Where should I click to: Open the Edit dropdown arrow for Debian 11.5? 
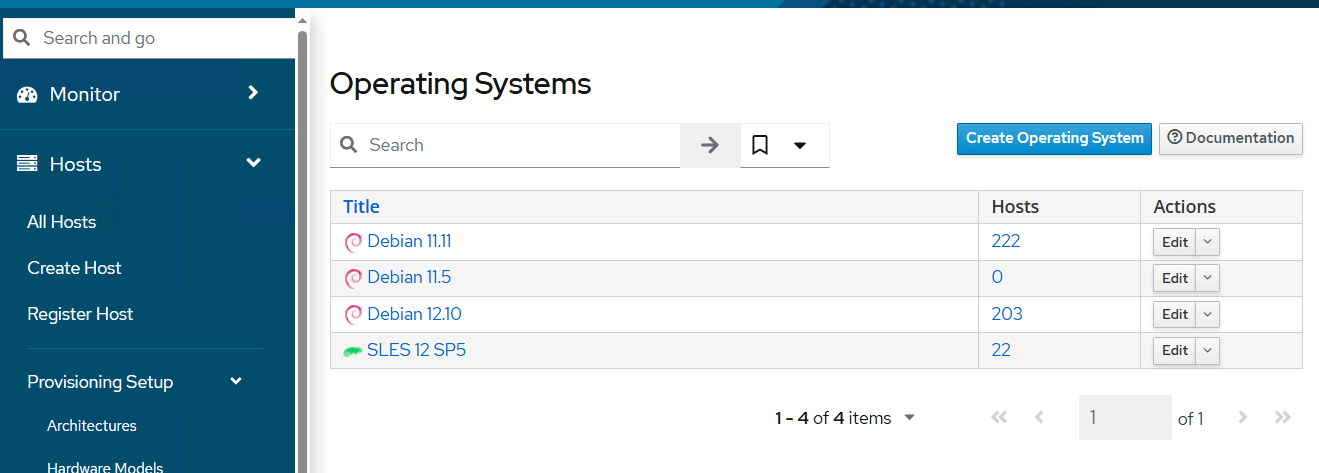coord(1208,278)
